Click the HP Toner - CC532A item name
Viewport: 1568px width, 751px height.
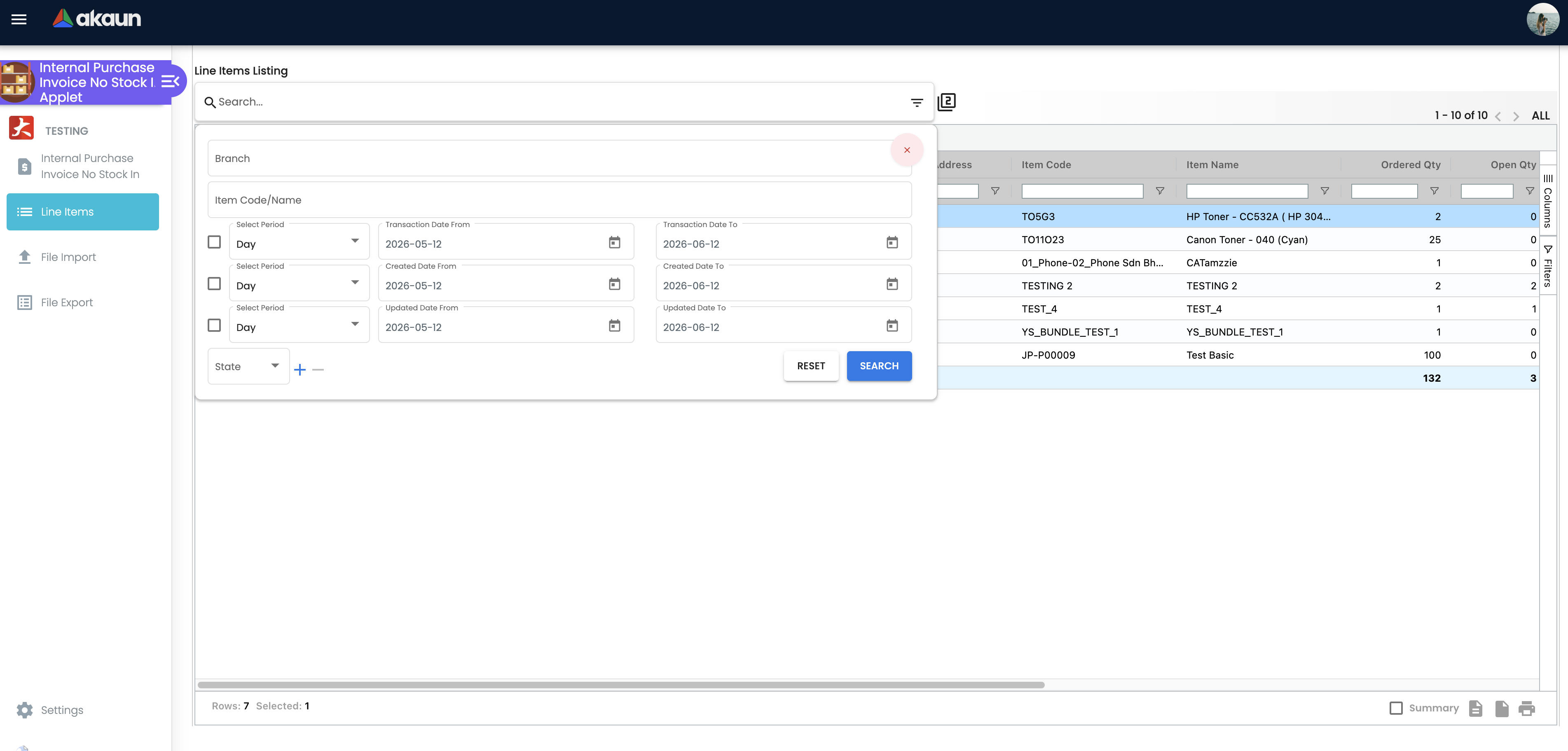click(x=1258, y=217)
